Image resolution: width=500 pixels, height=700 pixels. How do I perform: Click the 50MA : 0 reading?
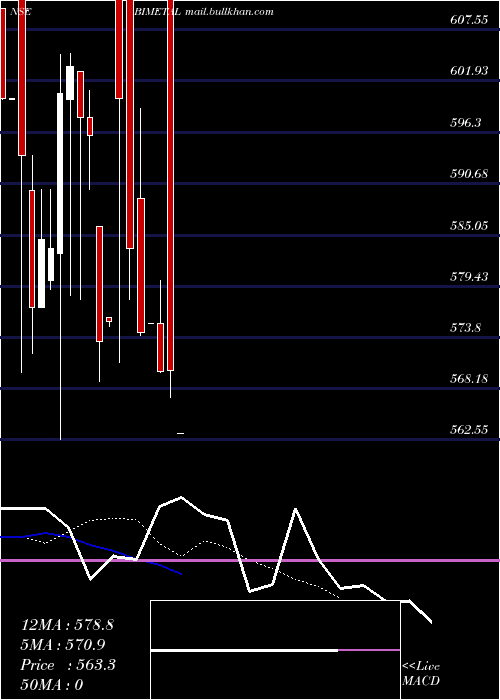pyautogui.click(x=52, y=685)
